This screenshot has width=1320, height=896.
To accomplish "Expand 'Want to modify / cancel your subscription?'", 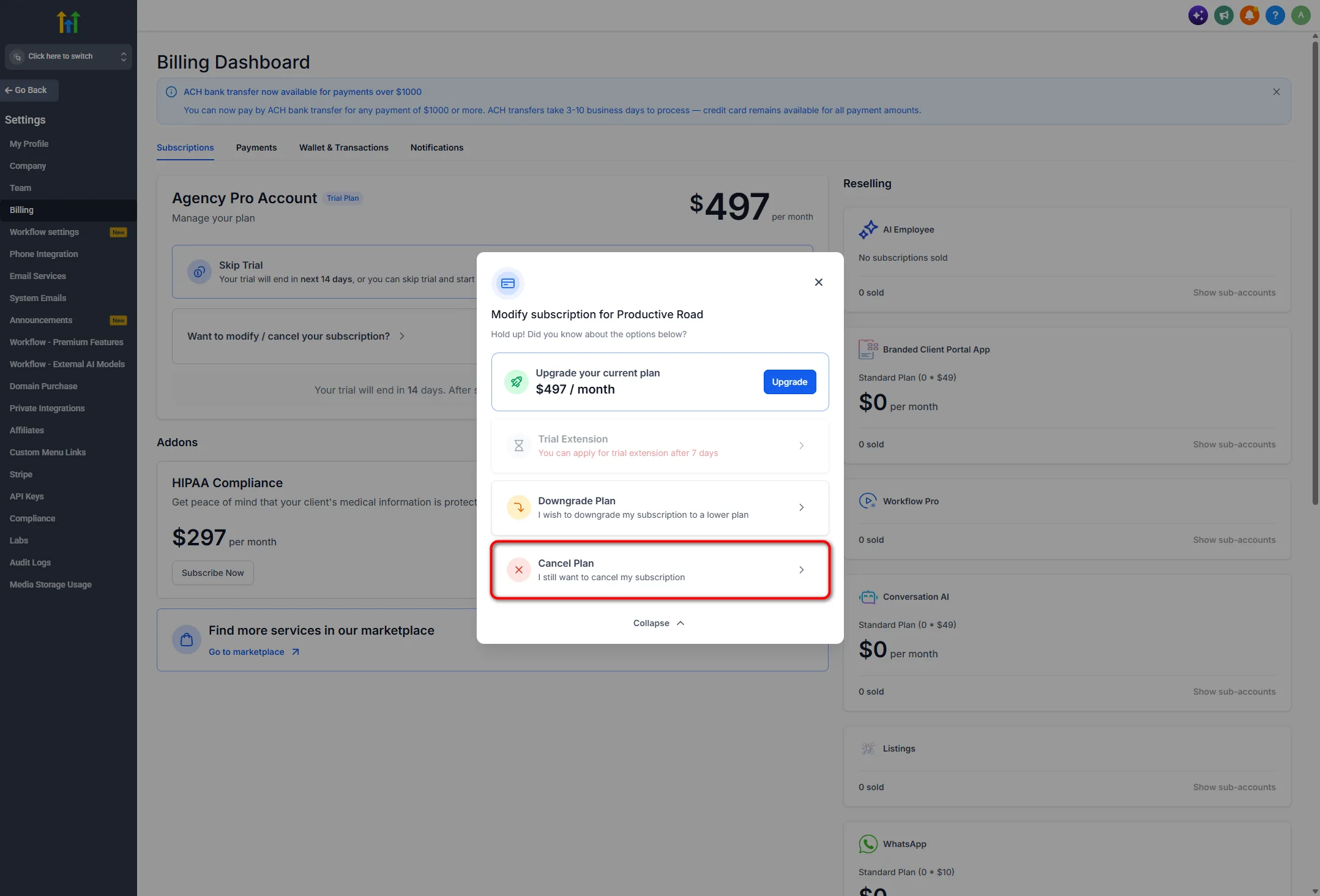I will tap(296, 336).
